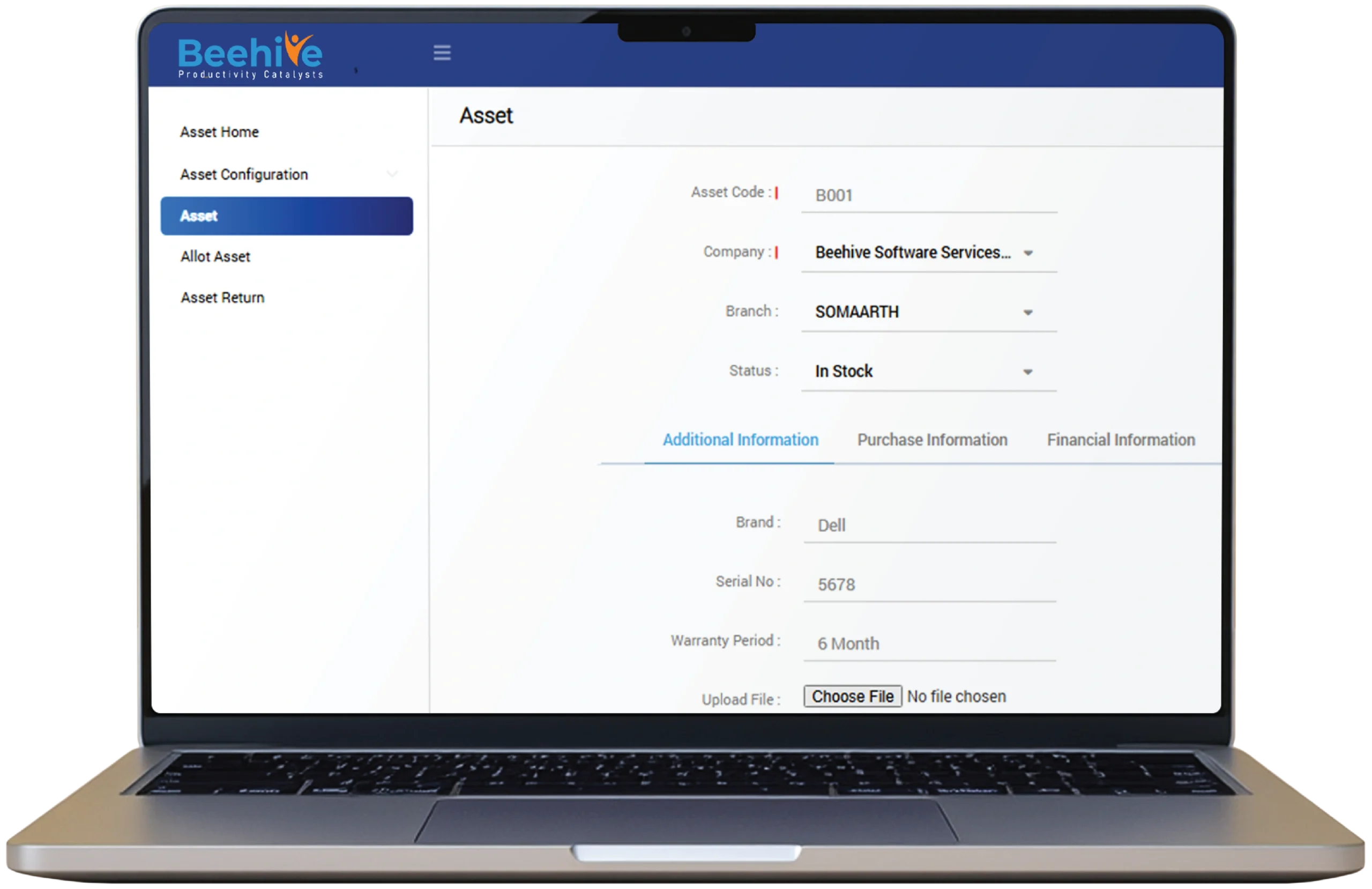Click the Asset Code input field

point(928,196)
